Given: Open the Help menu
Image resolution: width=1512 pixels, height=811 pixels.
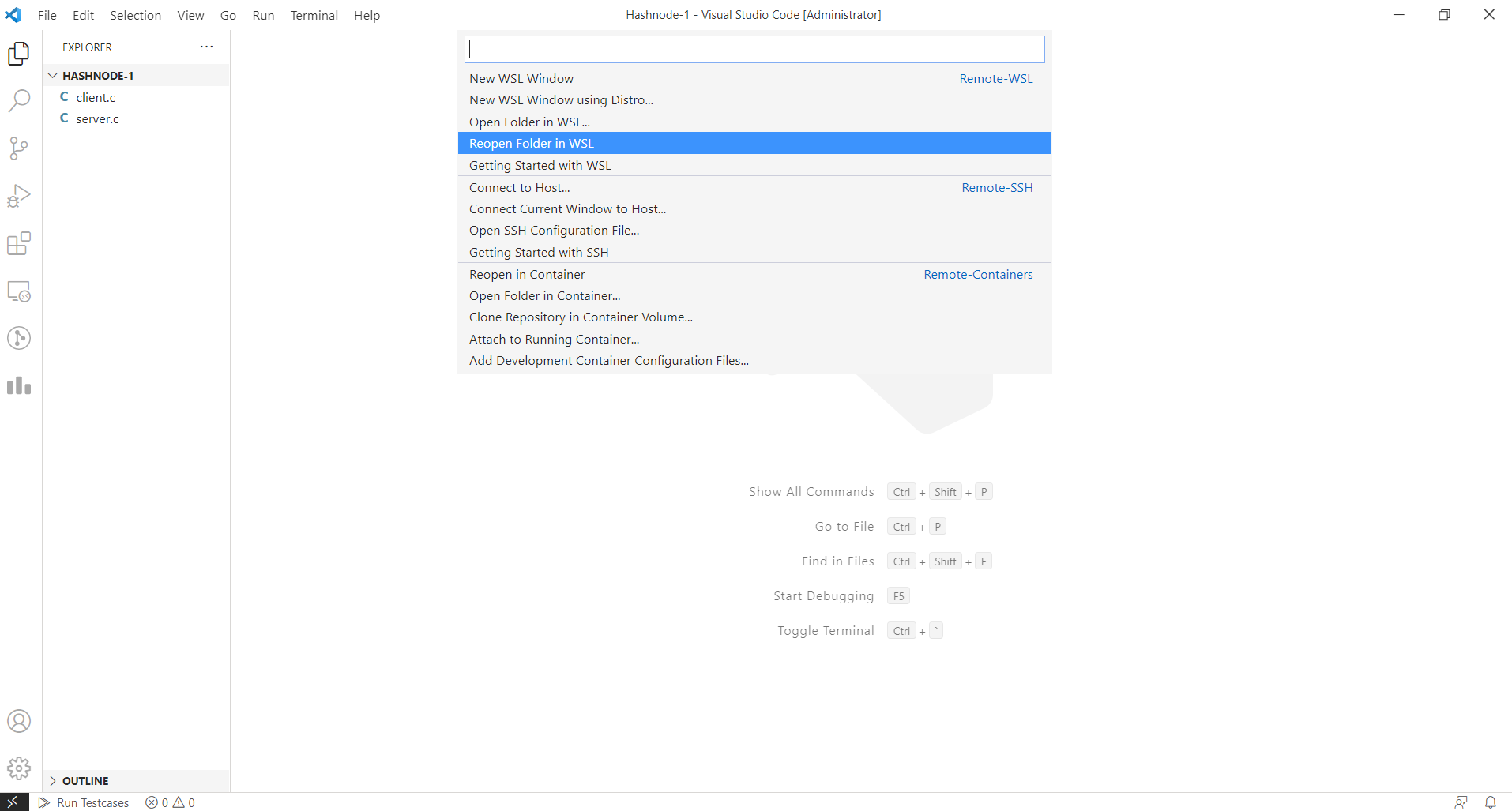Looking at the screenshot, I should point(367,15).
